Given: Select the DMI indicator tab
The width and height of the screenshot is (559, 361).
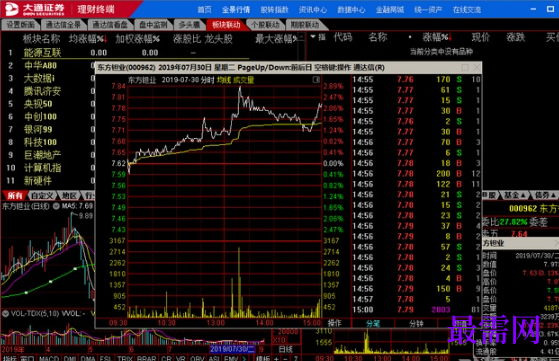Looking at the screenshot, I should [69, 358].
